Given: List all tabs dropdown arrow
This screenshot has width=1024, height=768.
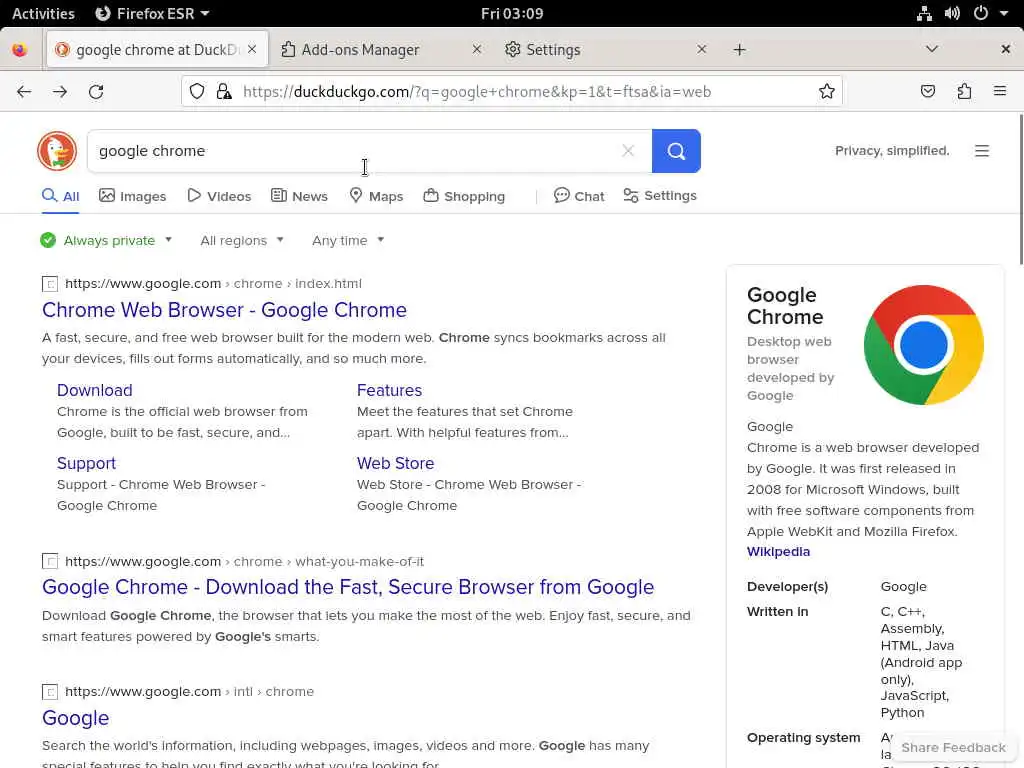Looking at the screenshot, I should tap(932, 50).
